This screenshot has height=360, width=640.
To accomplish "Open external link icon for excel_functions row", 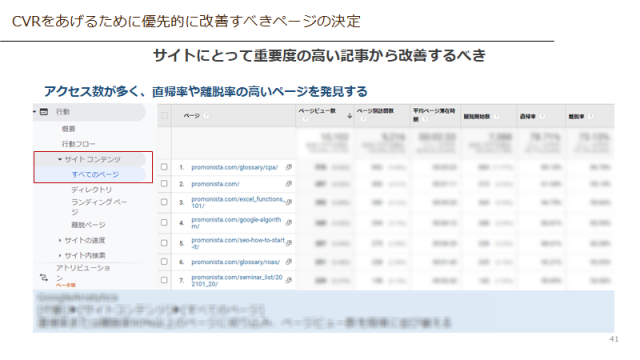I will [x=289, y=202].
